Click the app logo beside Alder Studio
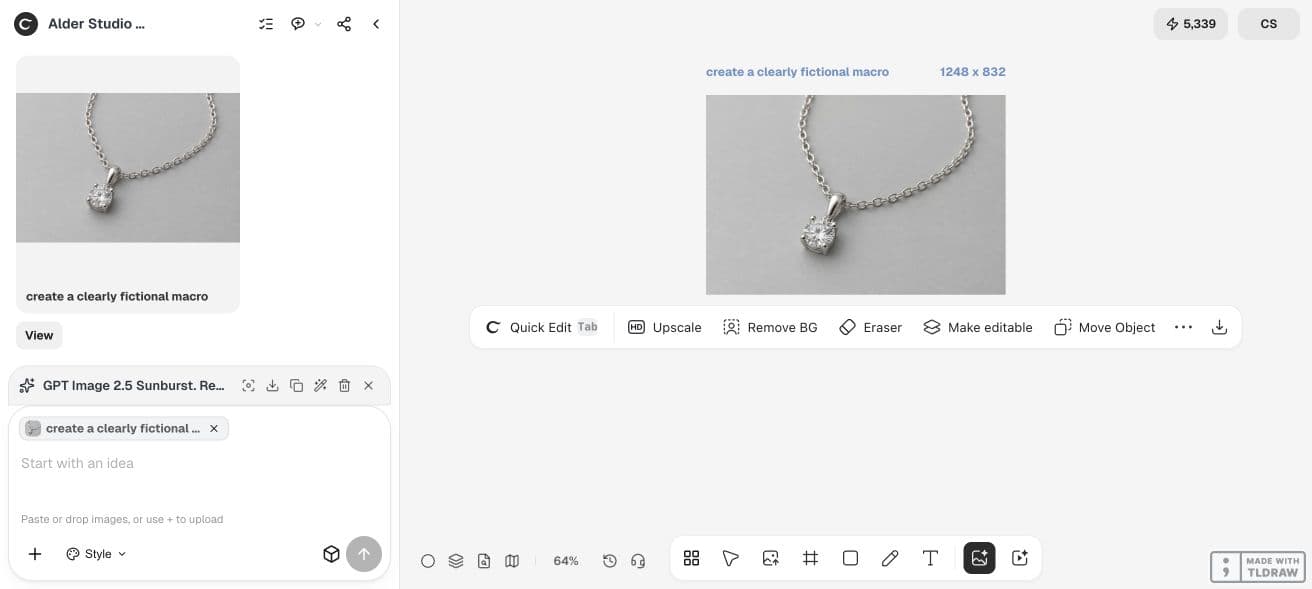The image size is (1312, 589). [26, 24]
